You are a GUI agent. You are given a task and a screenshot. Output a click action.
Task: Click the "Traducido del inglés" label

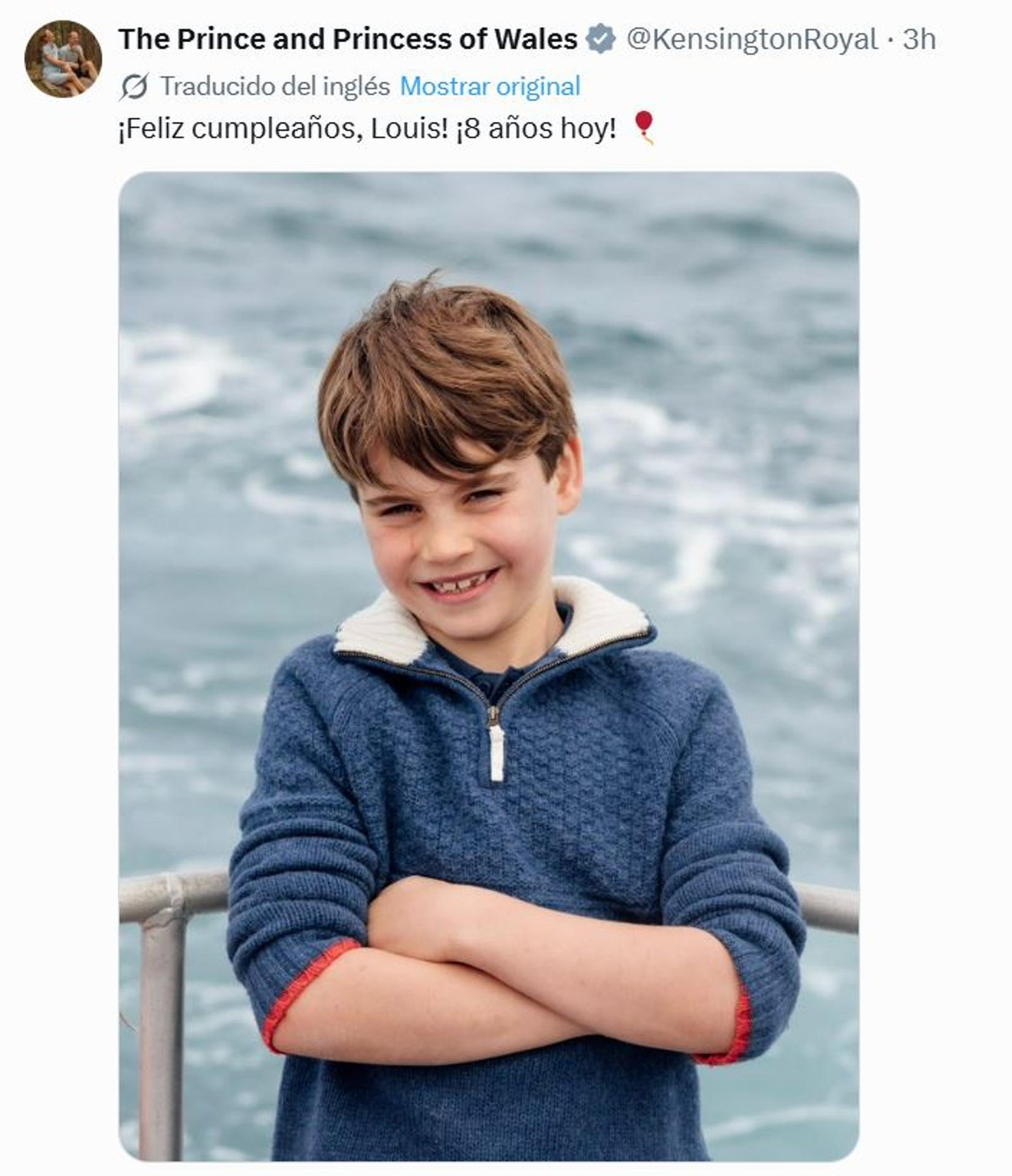coord(275,87)
